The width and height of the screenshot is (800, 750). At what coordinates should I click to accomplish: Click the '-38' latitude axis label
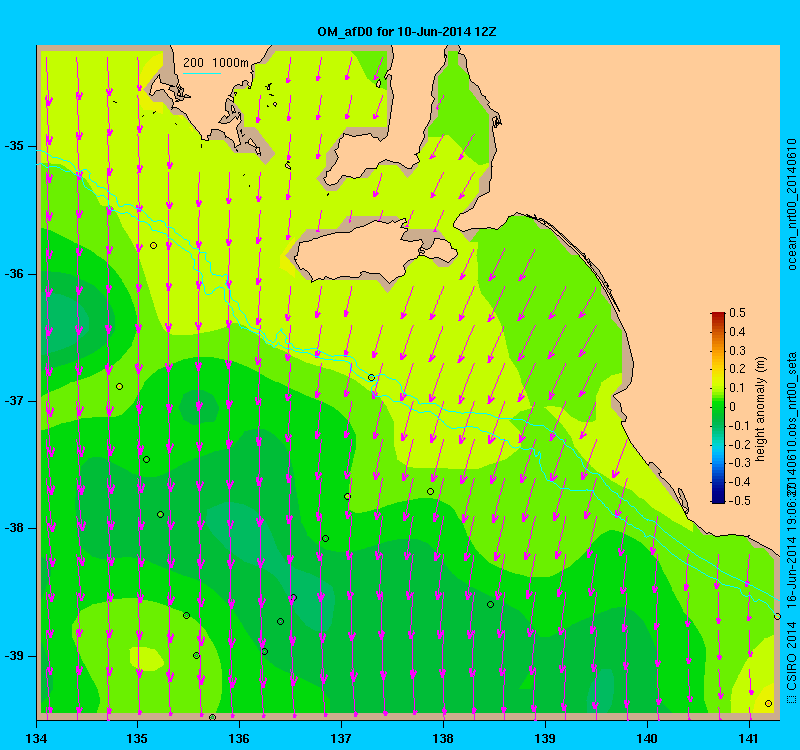pyautogui.click(x=14, y=528)
